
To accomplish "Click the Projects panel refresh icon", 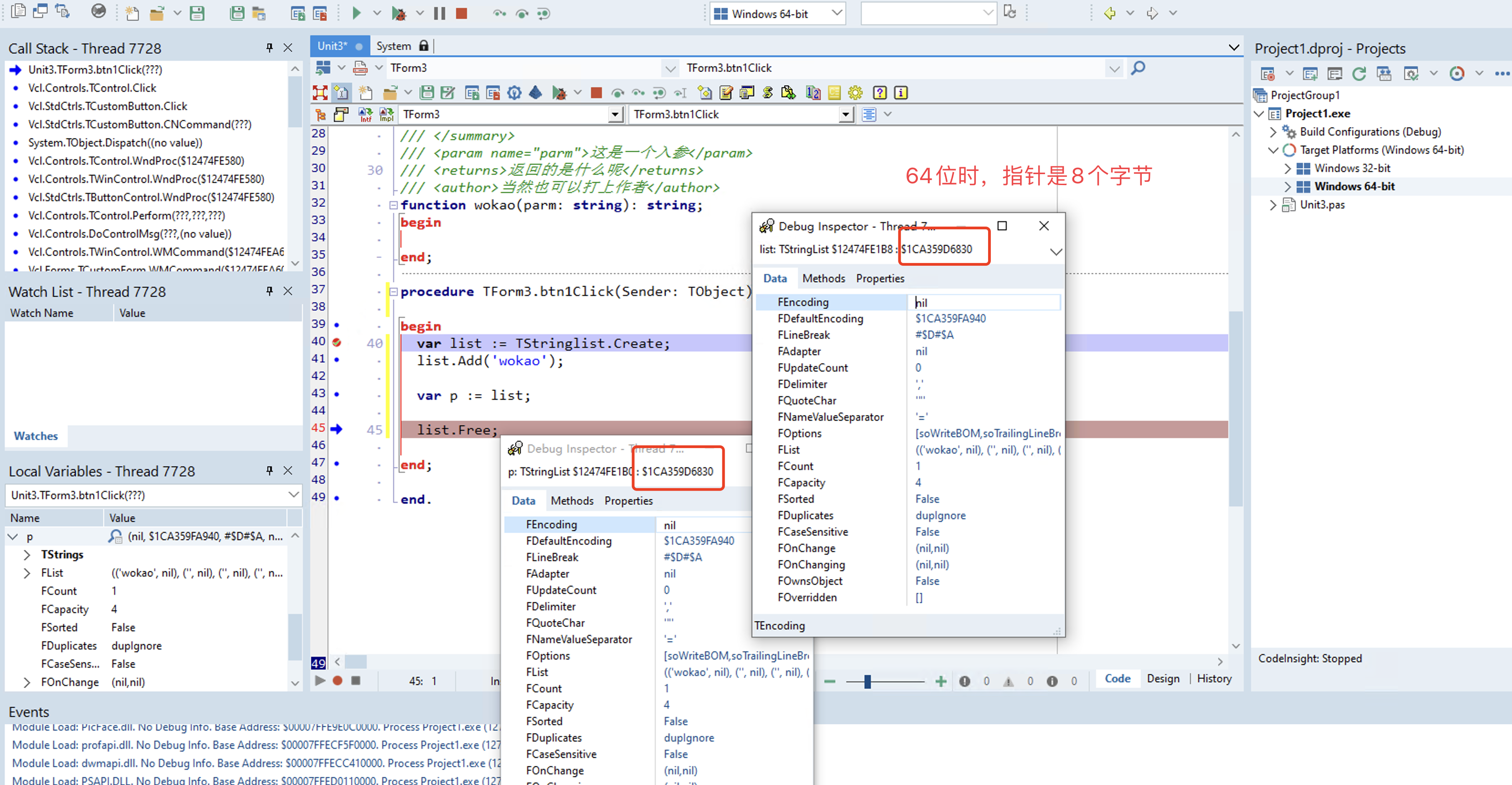I will 1359,74.
